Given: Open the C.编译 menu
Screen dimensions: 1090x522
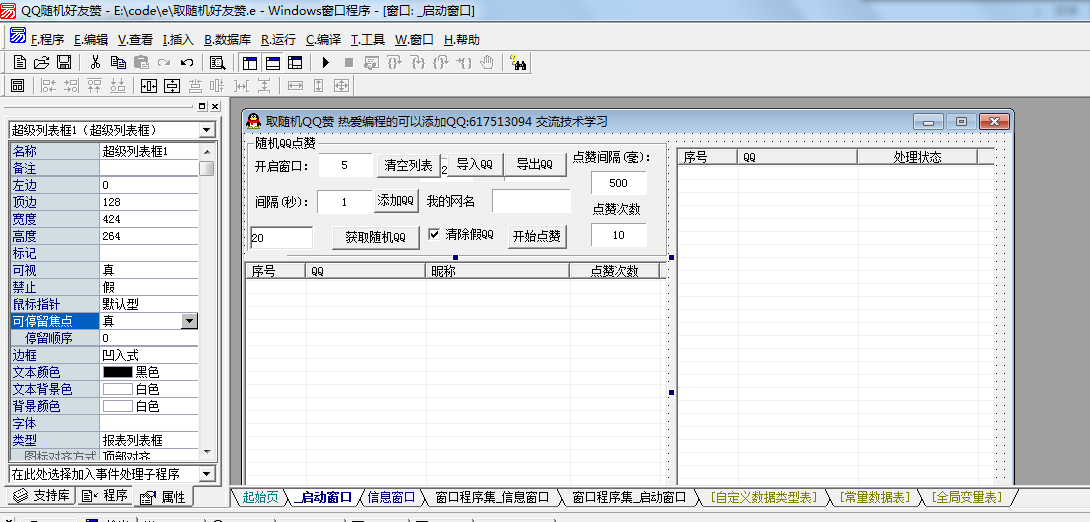Looking at the screenshot, I should click(323, 40).
